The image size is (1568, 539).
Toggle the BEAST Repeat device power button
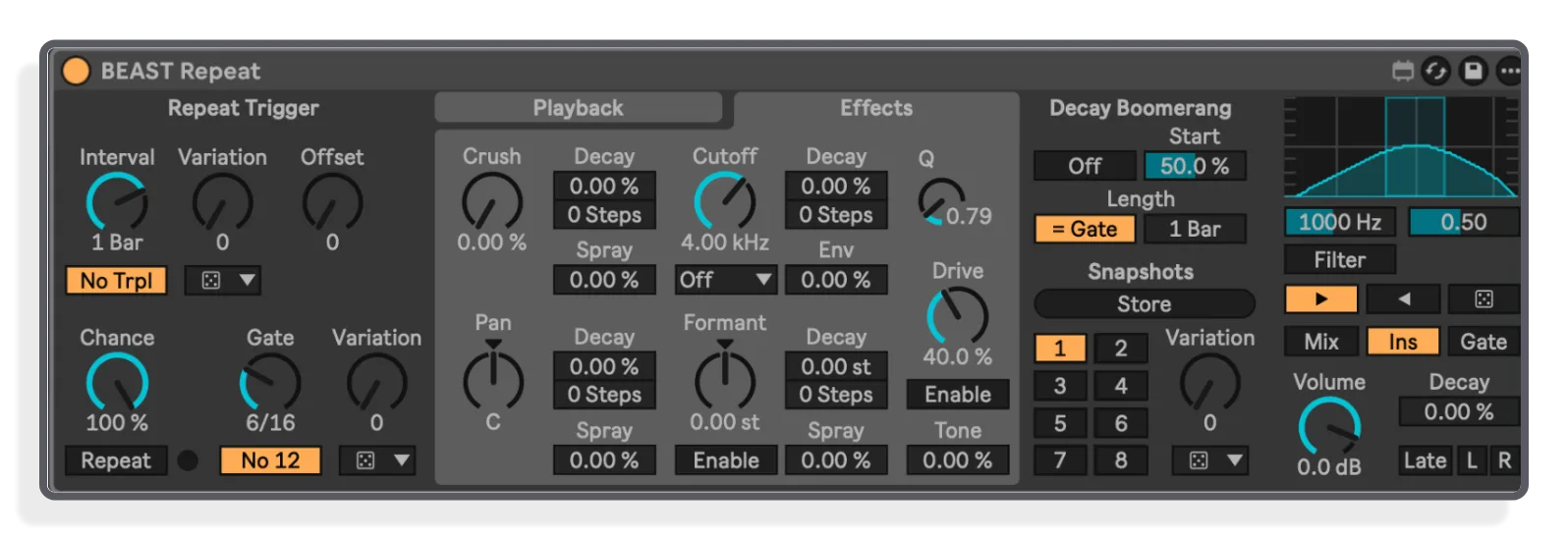(76, 71)
